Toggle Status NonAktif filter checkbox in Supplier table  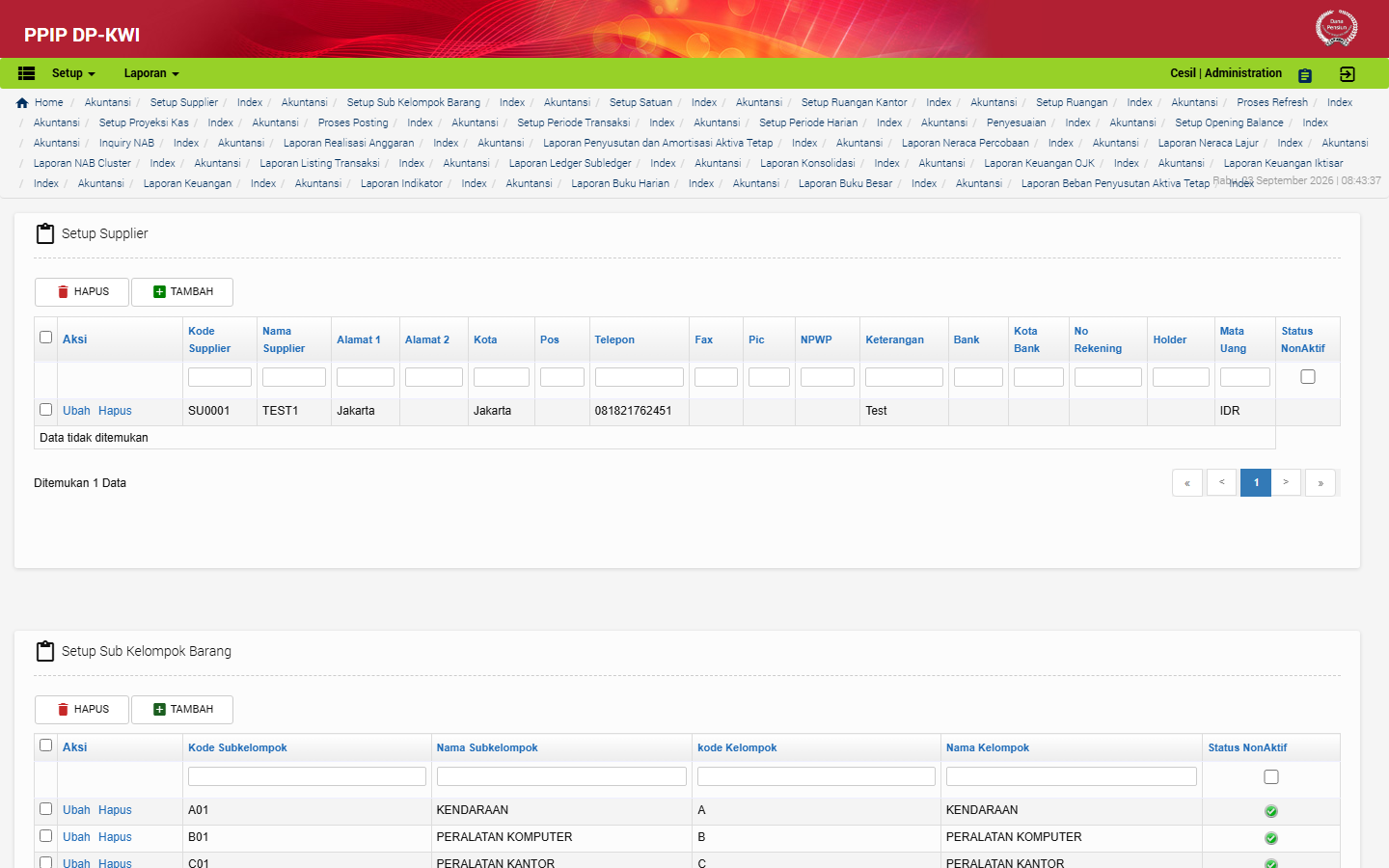[1308, 377]
